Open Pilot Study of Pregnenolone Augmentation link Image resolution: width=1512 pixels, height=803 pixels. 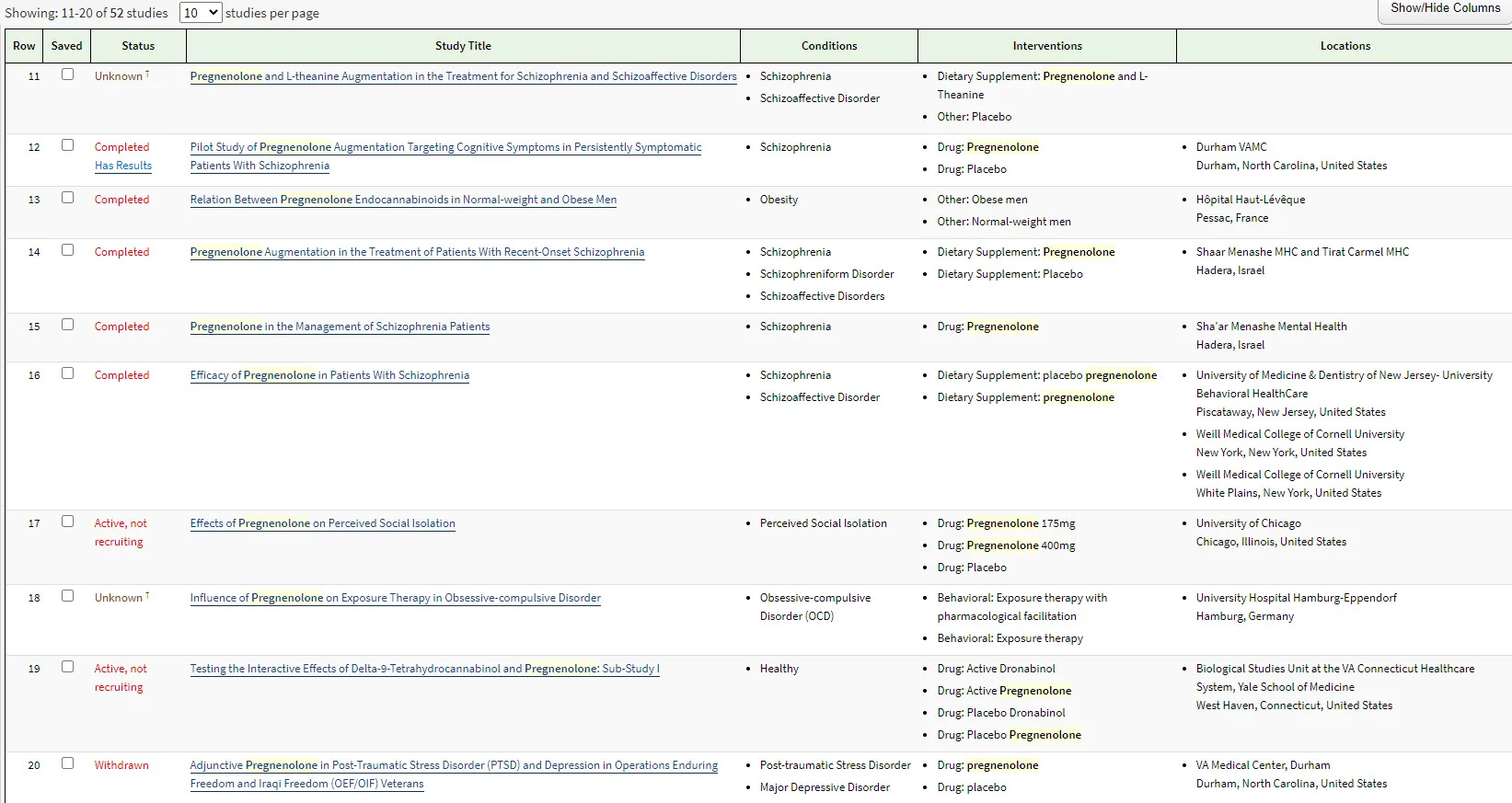[445, 156]
